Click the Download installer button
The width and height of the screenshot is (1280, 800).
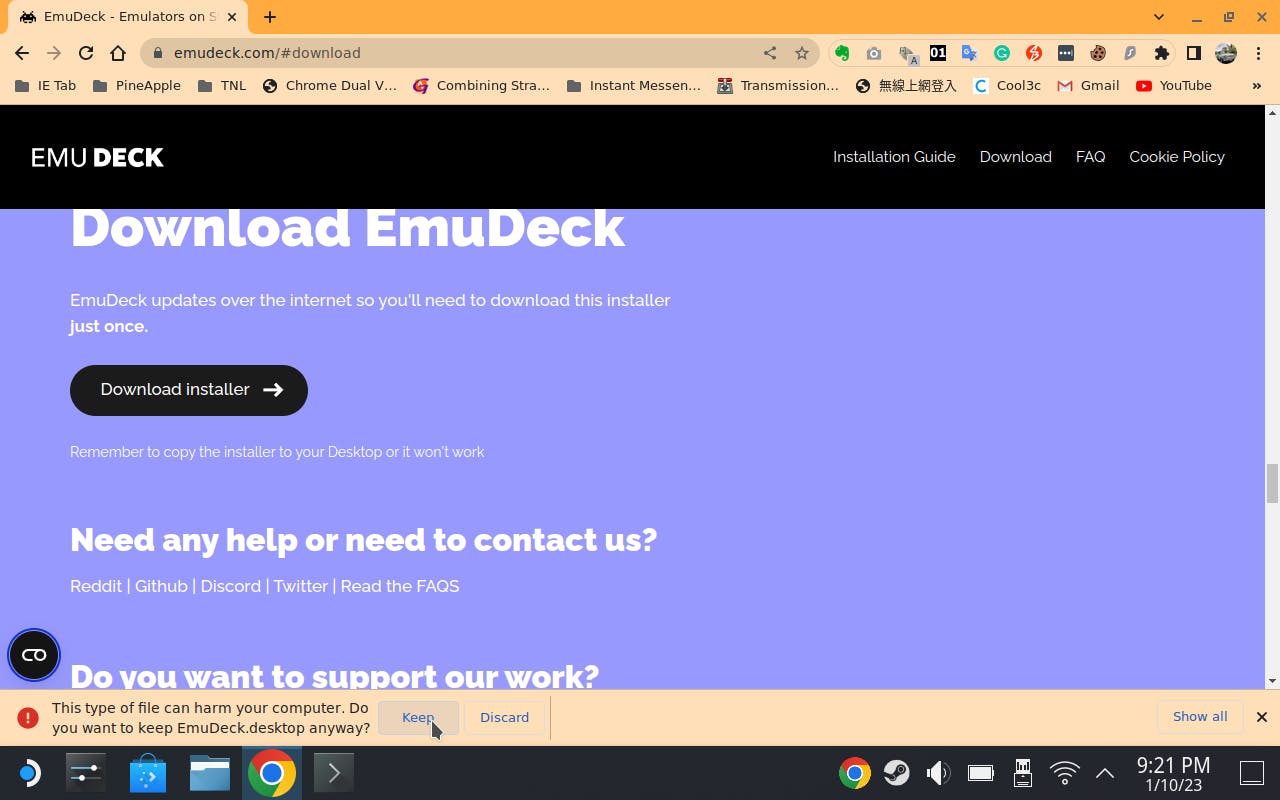click(x=189, y=390)
